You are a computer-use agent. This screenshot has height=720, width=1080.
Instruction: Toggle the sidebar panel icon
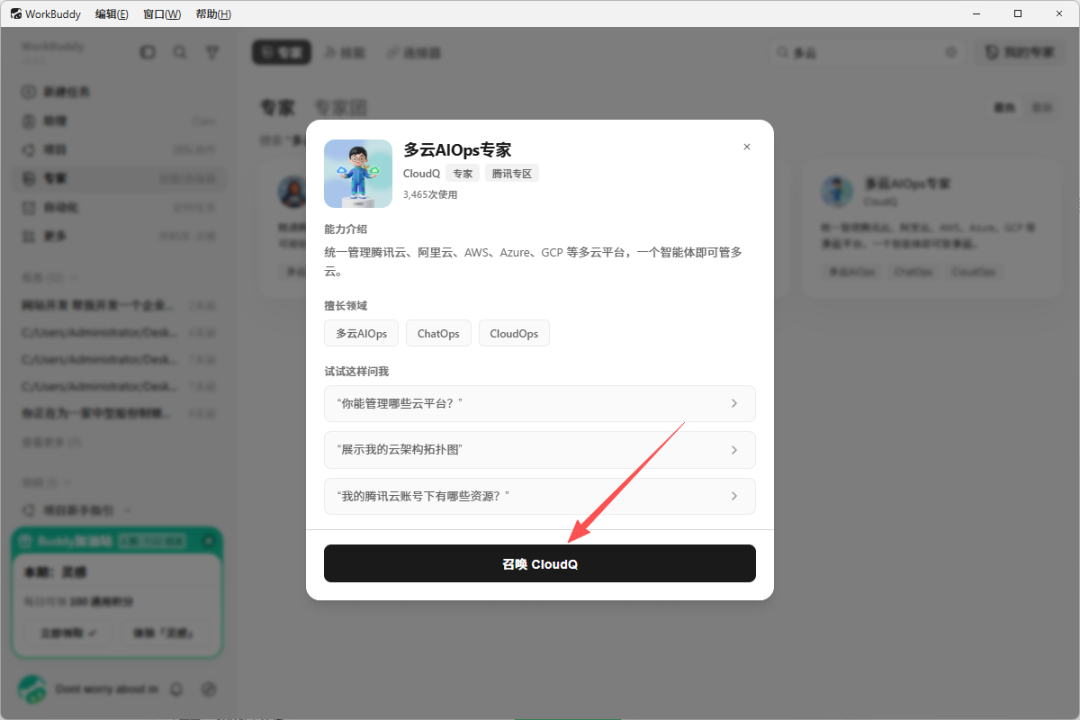[x=147, y=52]
